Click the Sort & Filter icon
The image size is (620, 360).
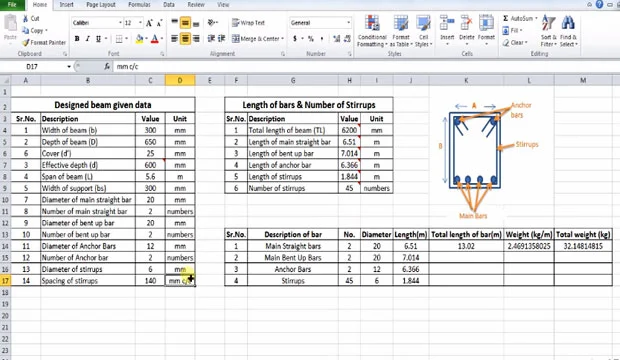(548, 23)
